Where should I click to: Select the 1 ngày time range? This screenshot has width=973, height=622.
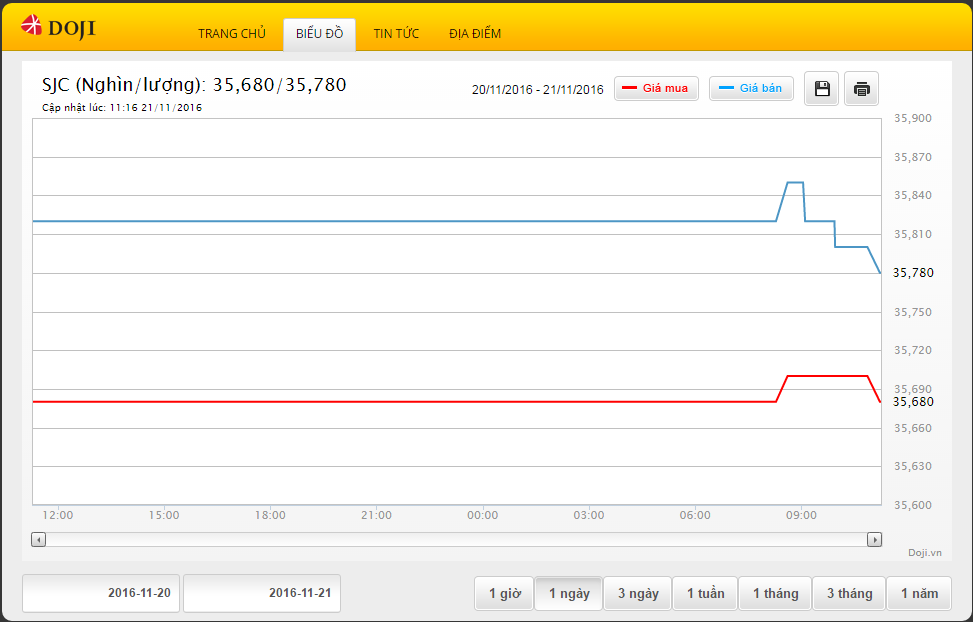click(x=569, y=593)
